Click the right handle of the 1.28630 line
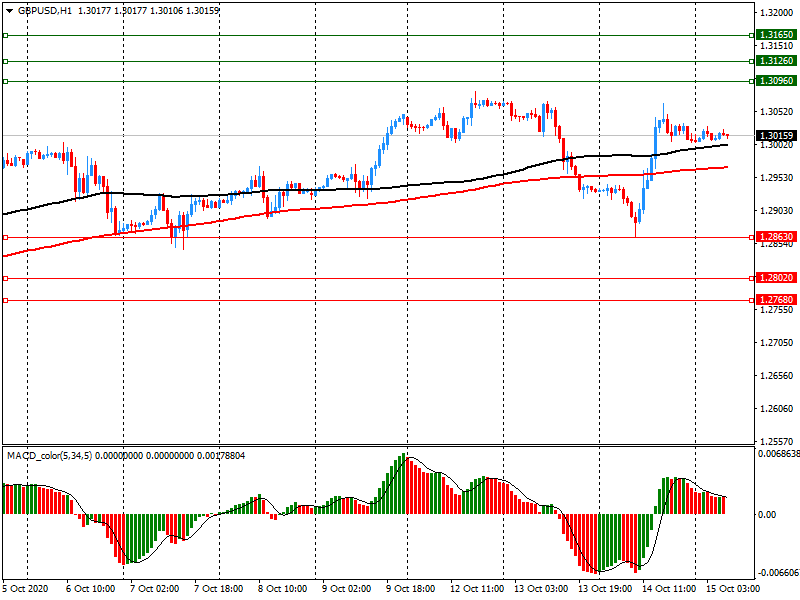The width and height of the screenshot is (800, 600). tap(752, 238)
